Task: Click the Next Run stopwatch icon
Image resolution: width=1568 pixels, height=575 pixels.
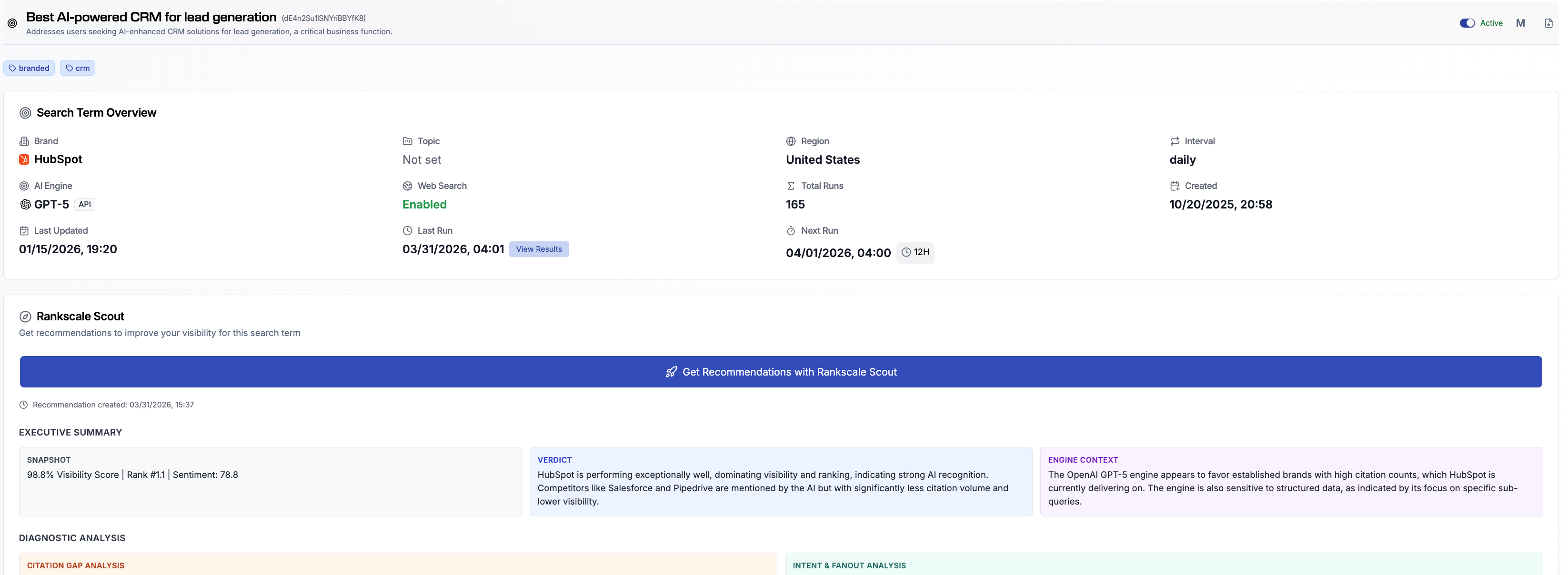Action: (791, 230)
